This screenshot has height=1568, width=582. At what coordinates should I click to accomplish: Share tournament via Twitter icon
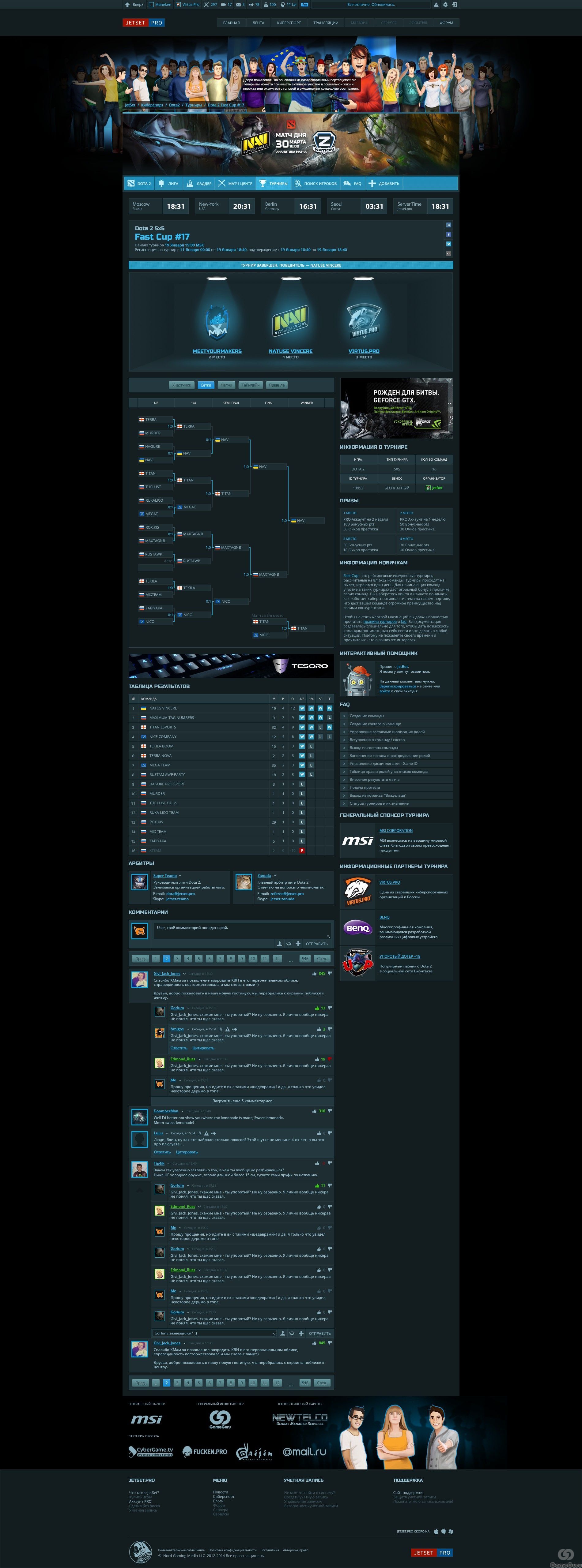point(448,243)
